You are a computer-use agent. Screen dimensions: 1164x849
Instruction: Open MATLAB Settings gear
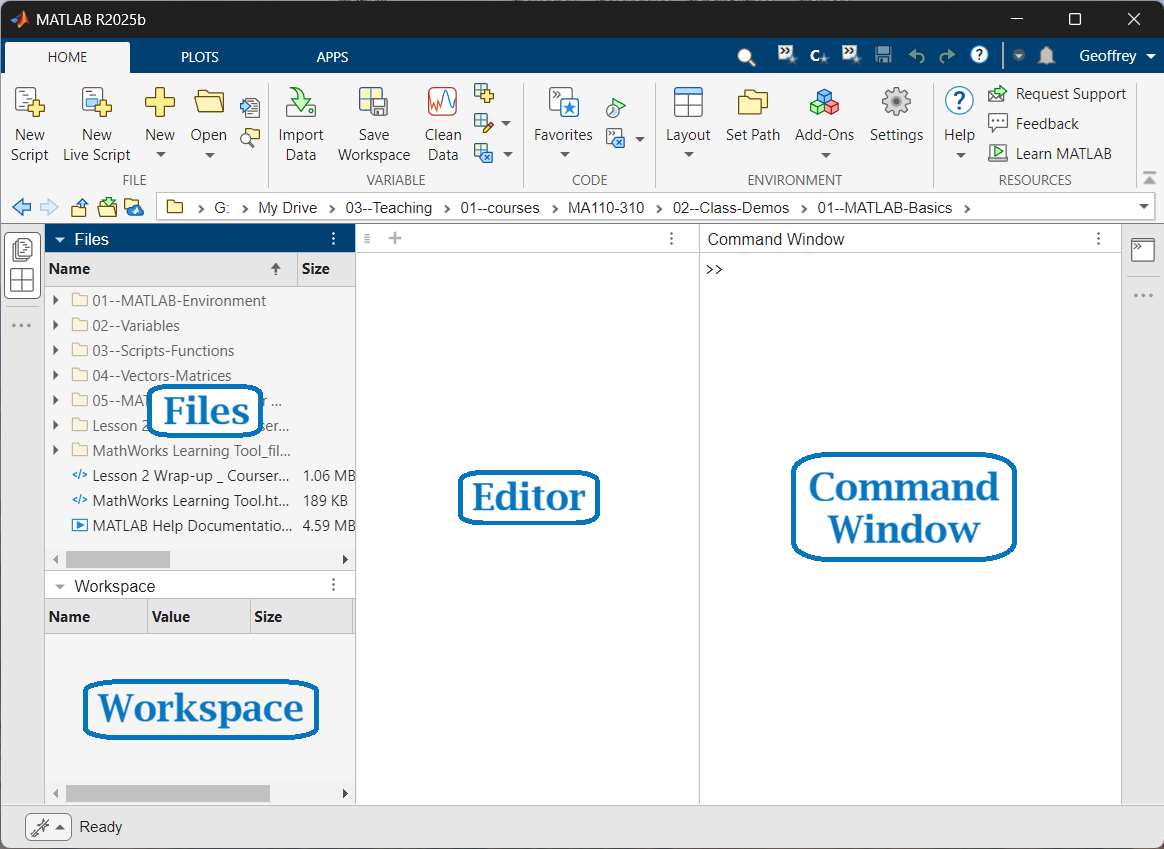coord(896,104)
